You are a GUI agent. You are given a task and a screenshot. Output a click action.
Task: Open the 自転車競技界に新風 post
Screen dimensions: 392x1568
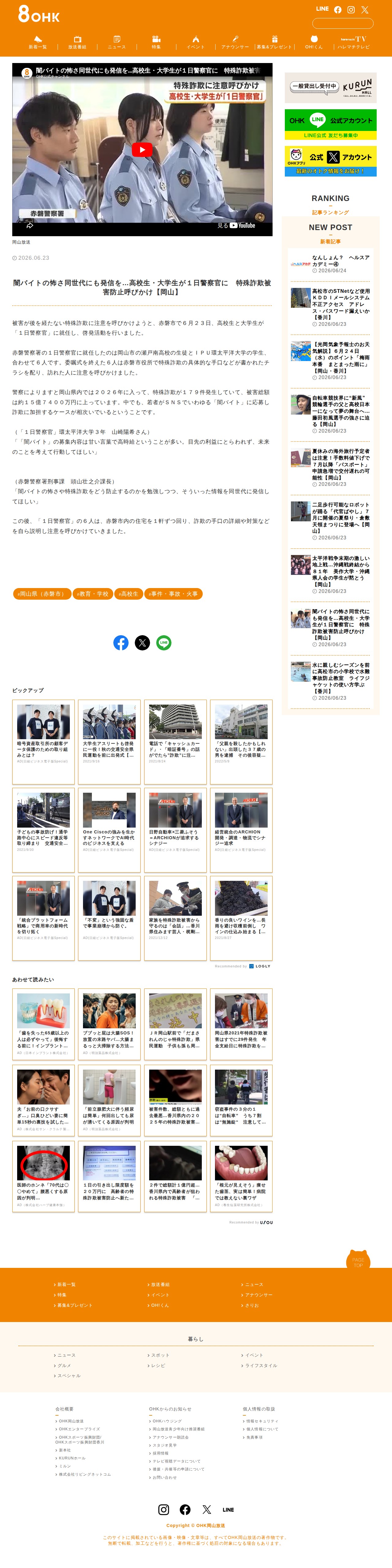[x=330, y=414]
